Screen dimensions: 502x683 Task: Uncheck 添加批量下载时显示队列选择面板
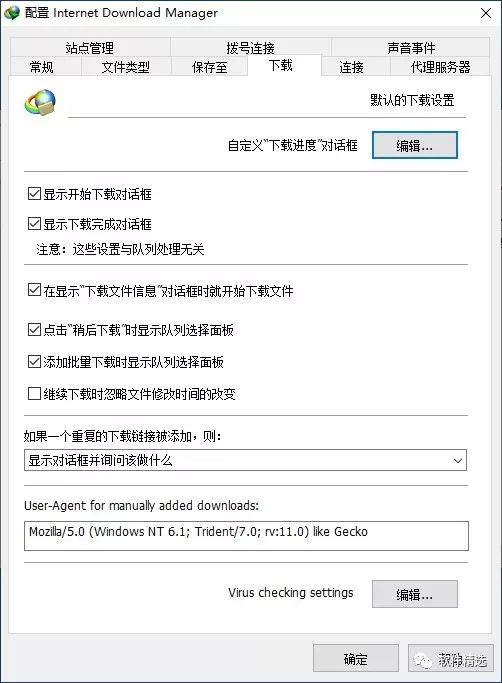(34, 362)
